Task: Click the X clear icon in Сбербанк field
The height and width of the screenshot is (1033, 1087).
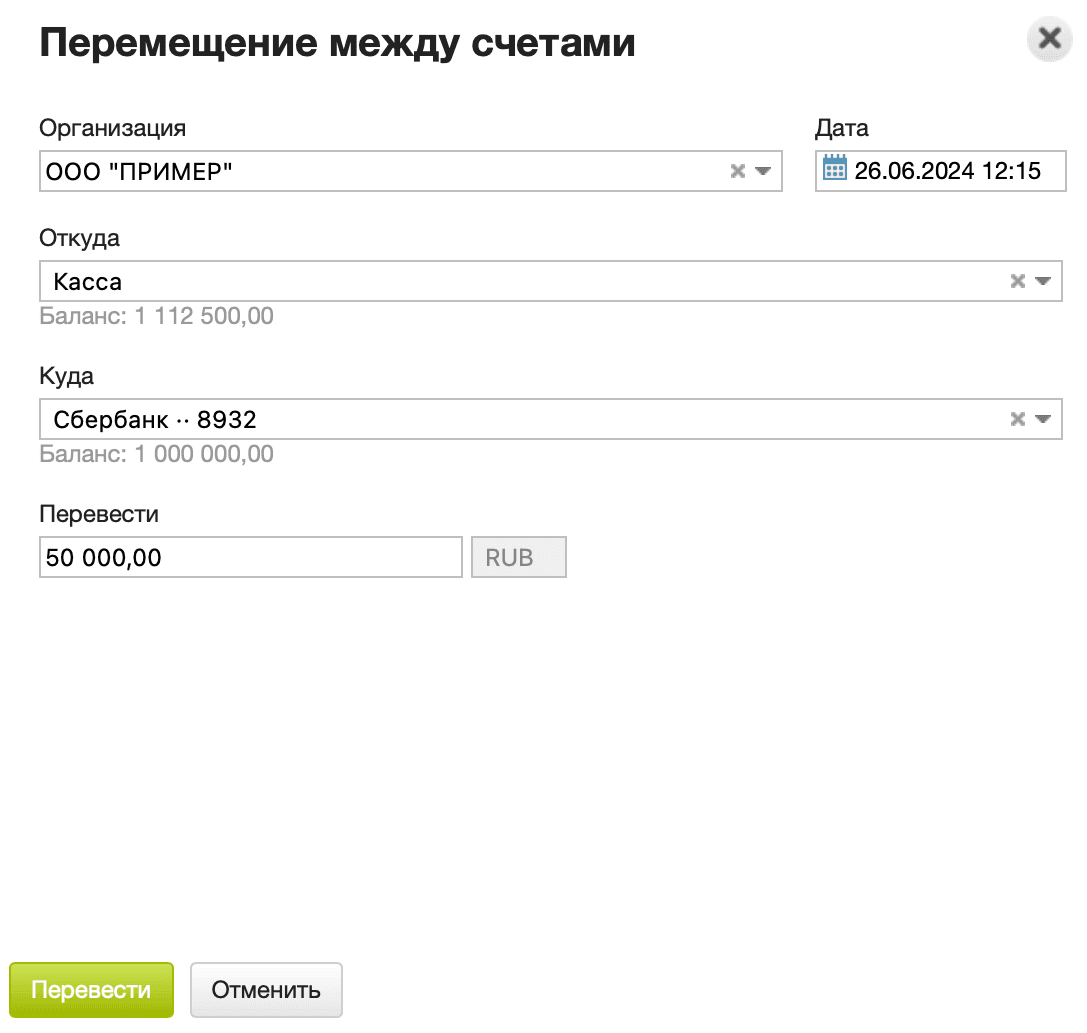Action: click(1017, 419)
